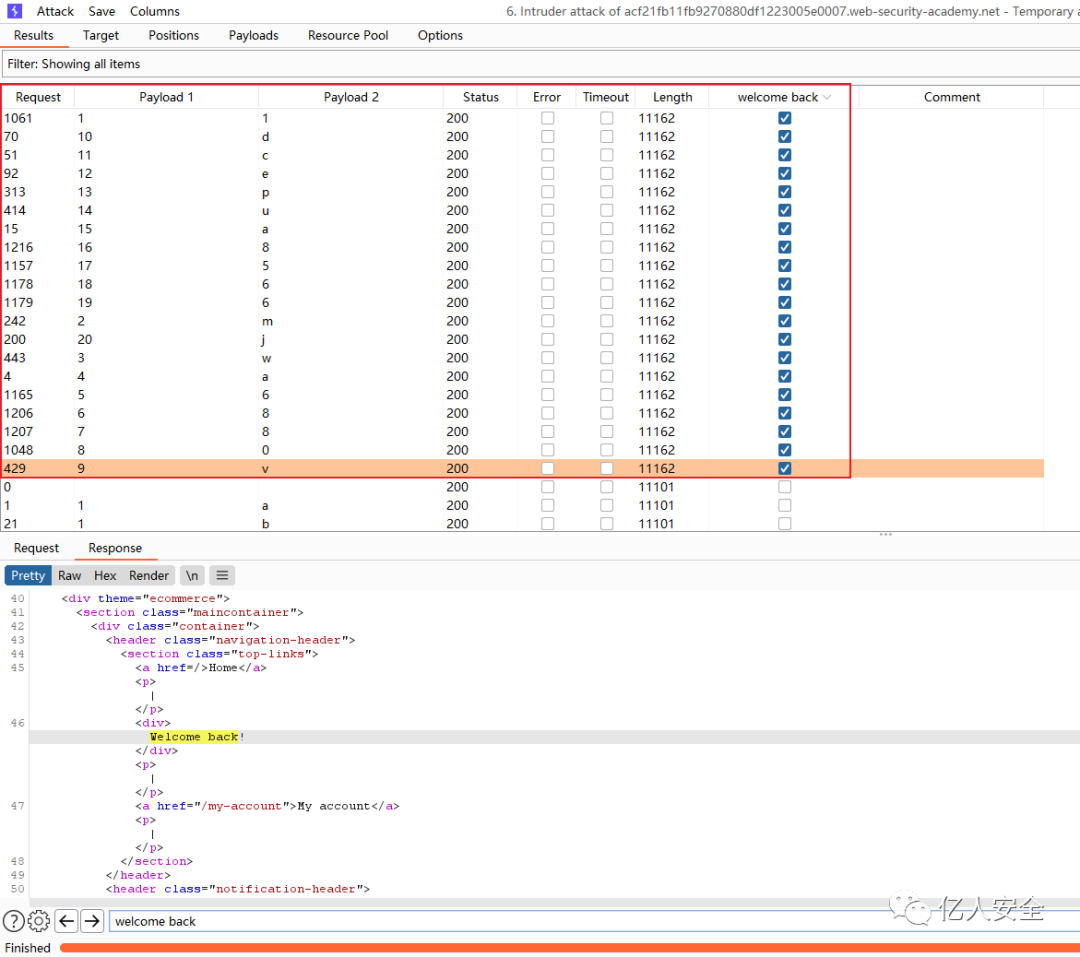Toggle Error checkbox for request 51

click(x=548, y=155)
